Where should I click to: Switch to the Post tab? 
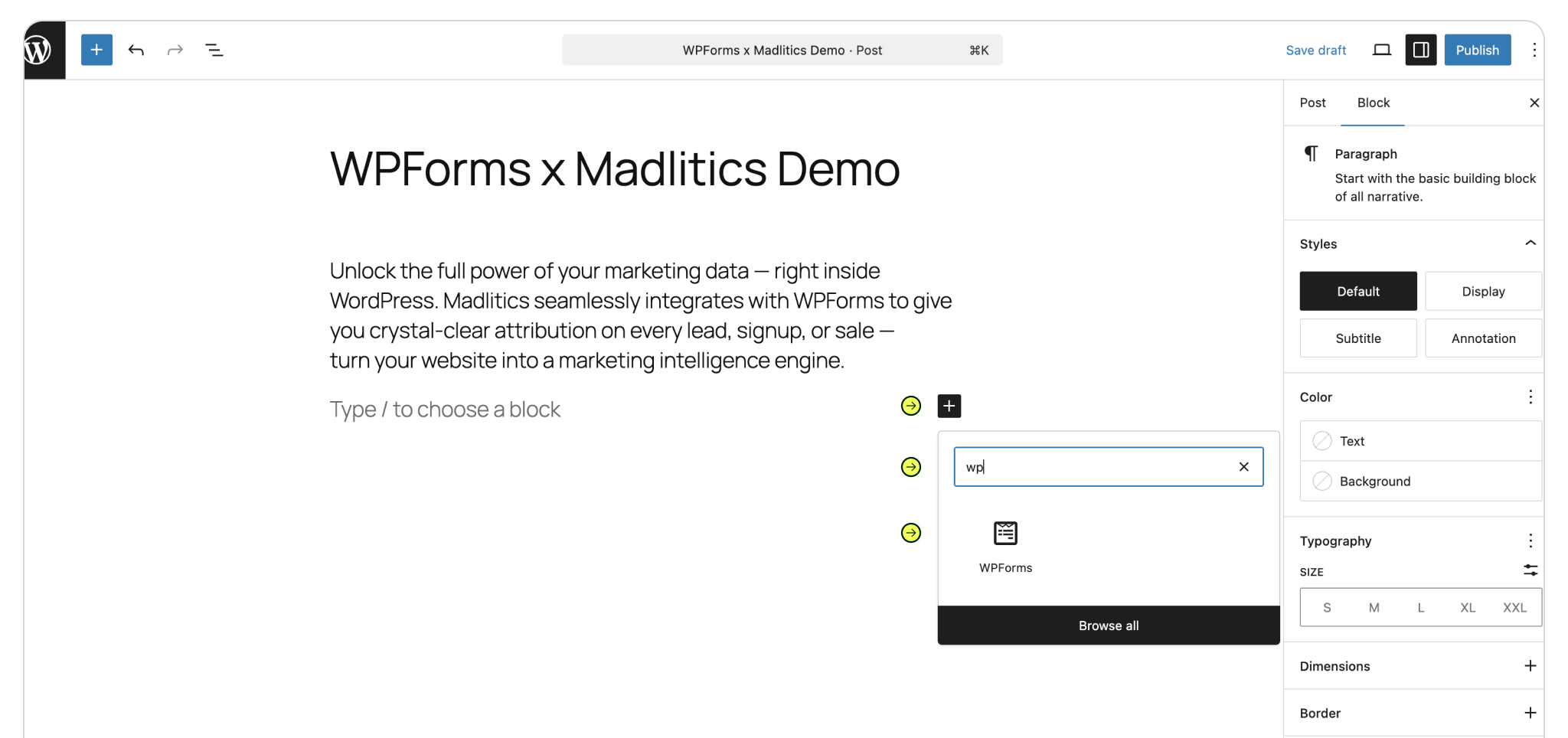point(1312,103)
